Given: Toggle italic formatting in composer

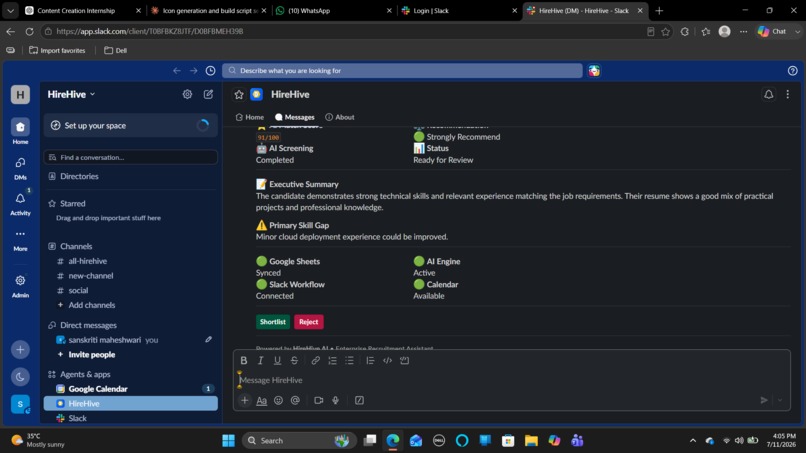Looking at the screenshot, I should click(x=261, y=360).
